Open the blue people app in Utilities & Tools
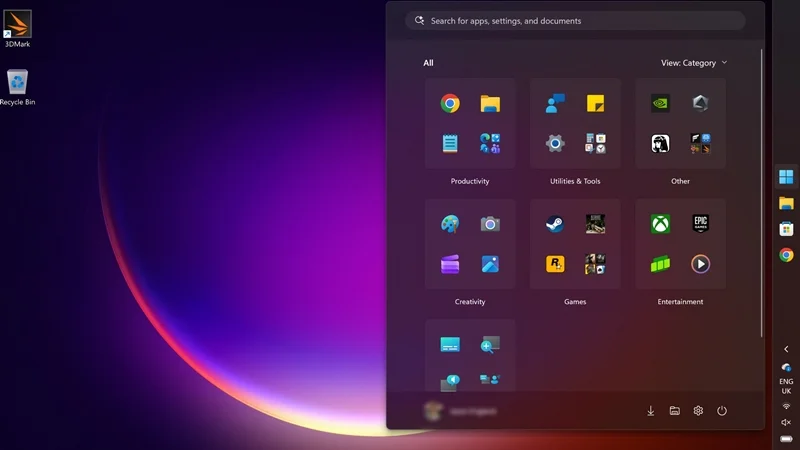The image size is (800, 450). coord(555,104)
